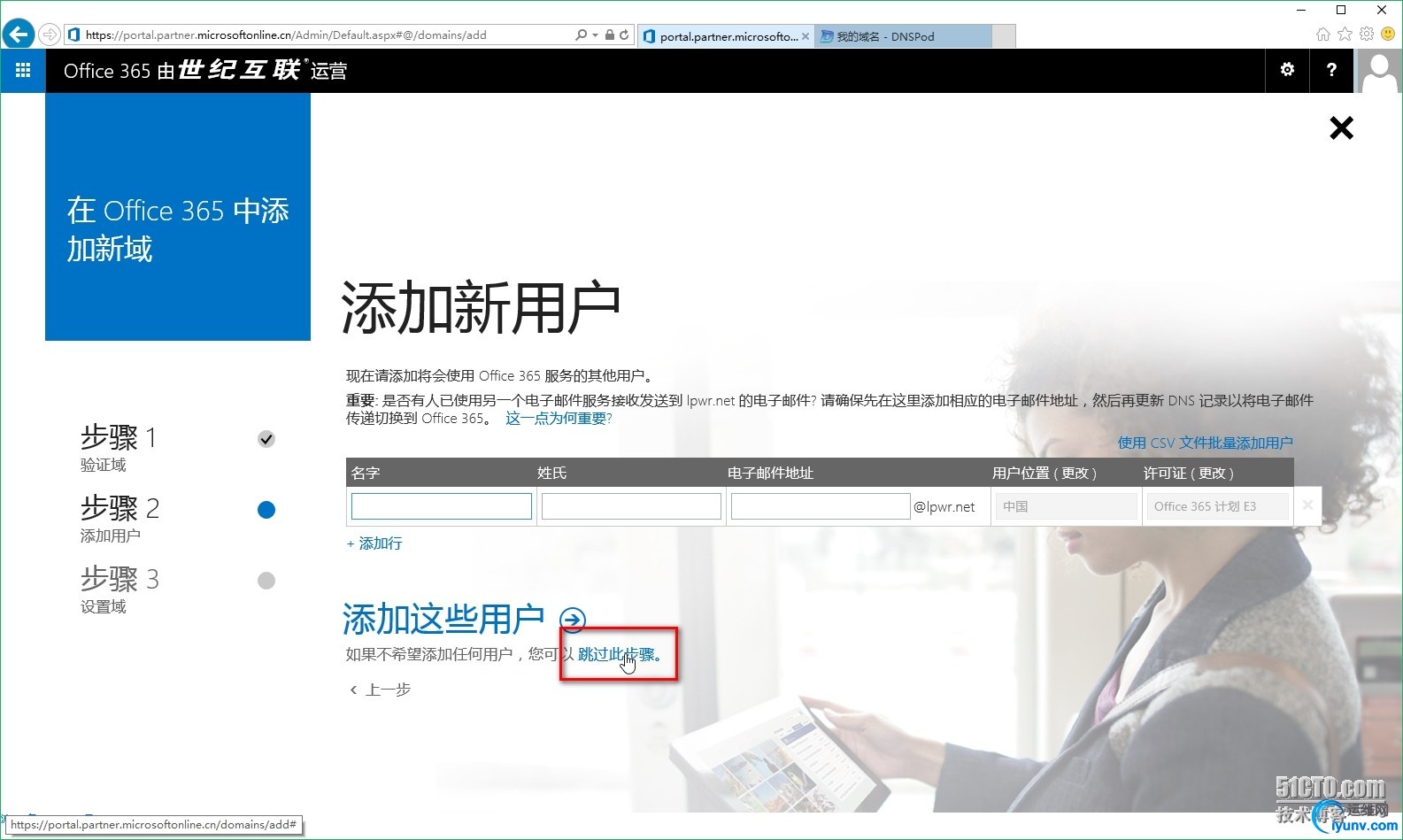Open the help question mark menu

click(x=1331, y=70)
